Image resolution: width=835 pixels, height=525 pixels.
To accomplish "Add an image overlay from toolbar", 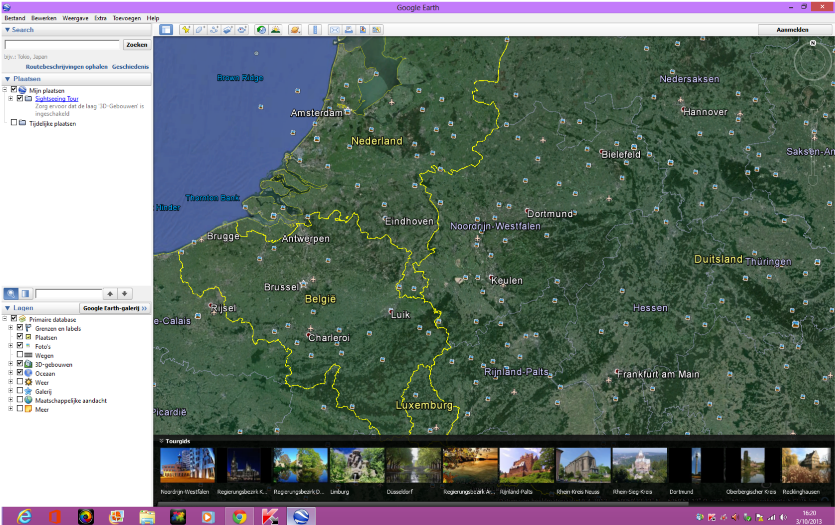I will [227, 30].
